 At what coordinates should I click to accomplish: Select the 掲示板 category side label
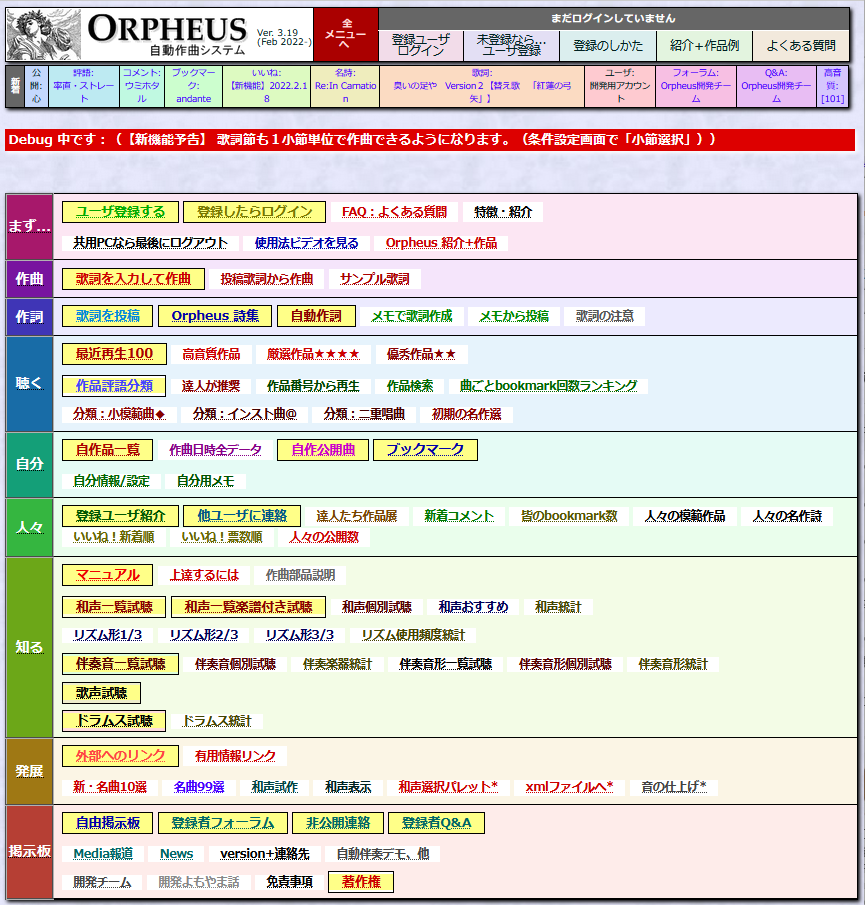[x=29, y=851]
